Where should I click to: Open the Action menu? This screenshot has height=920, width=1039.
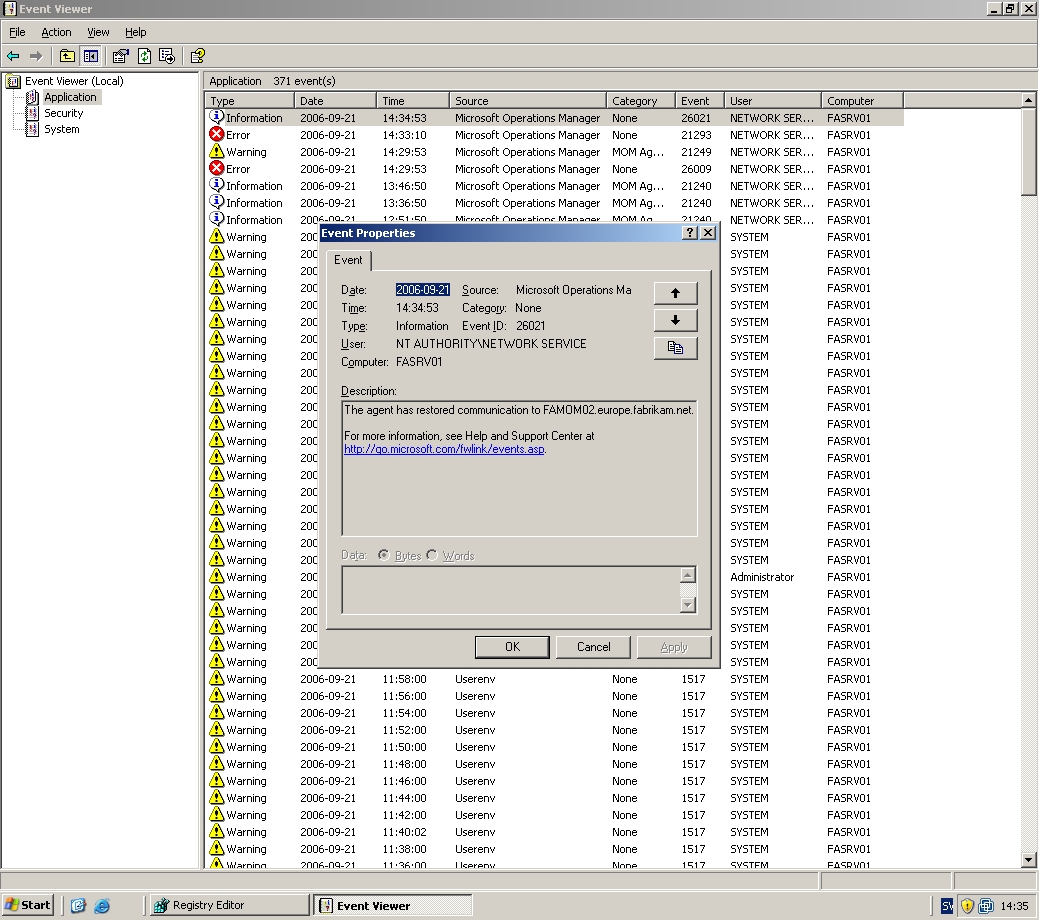tap(56, 32)
